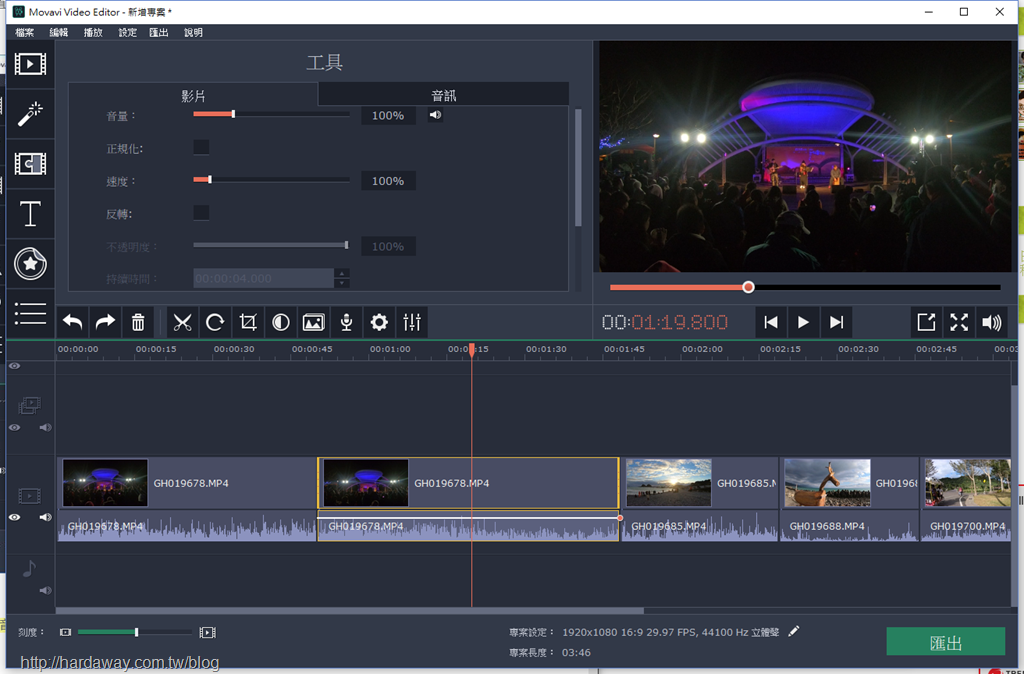Click the tools panel vertical scrollbar
Viewport: 1024px width, 674px height.
(x=578, y=168)
